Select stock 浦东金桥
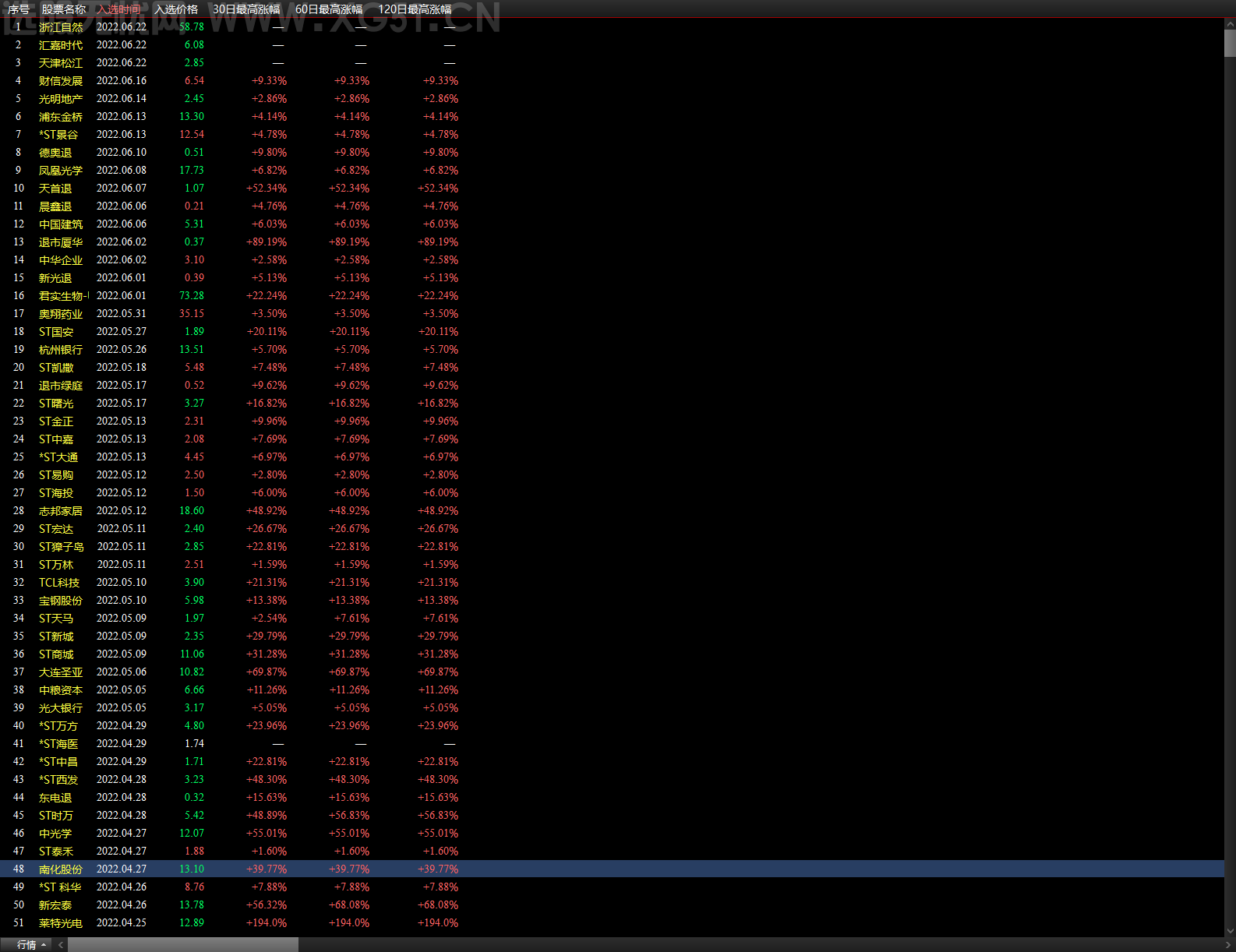Screen dimensions: 1236x952 tap(61, 117)
